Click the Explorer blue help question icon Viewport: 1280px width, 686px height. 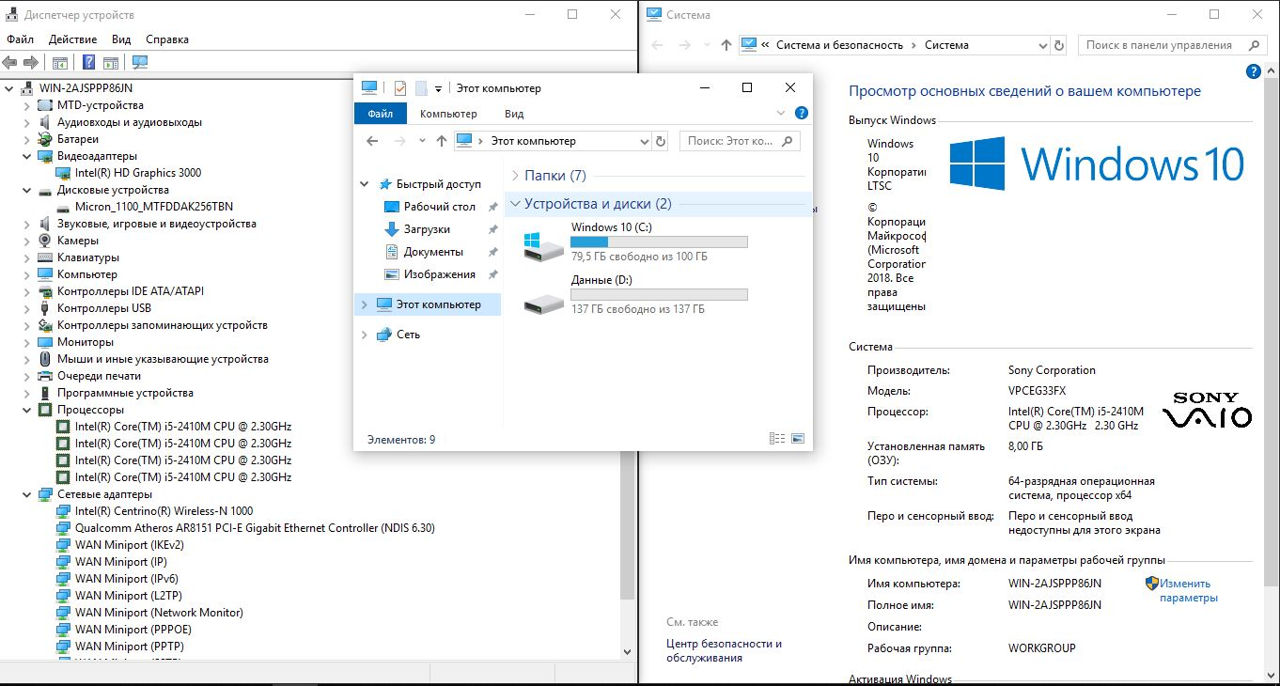click(x=800, y=114)
